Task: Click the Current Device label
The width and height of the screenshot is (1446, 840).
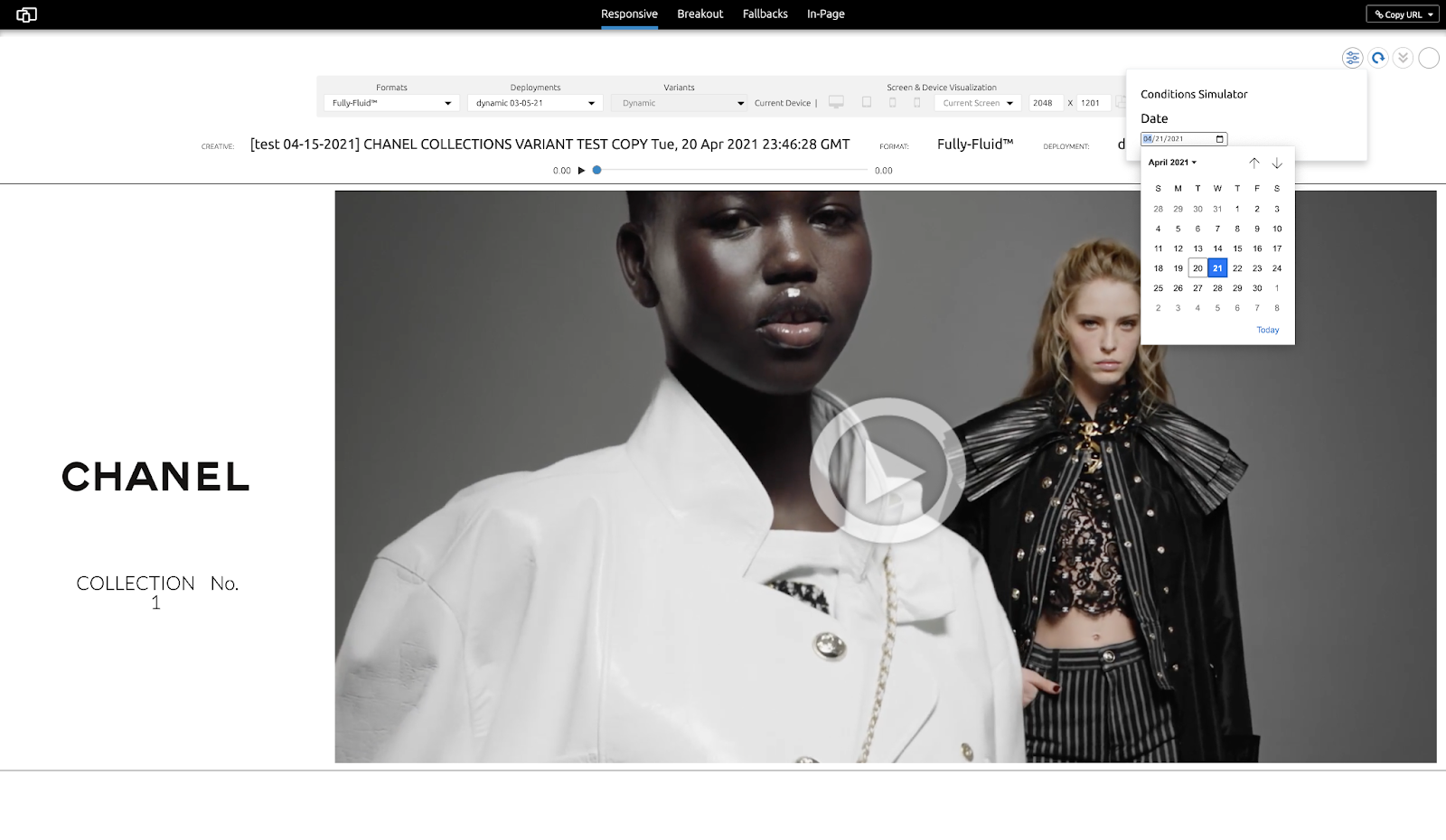Action: tap(783, 103)
